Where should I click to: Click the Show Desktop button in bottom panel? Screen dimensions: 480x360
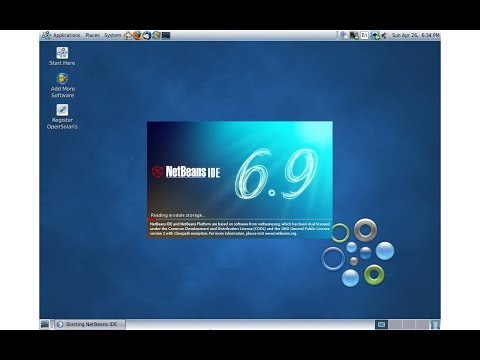[45, 324]
